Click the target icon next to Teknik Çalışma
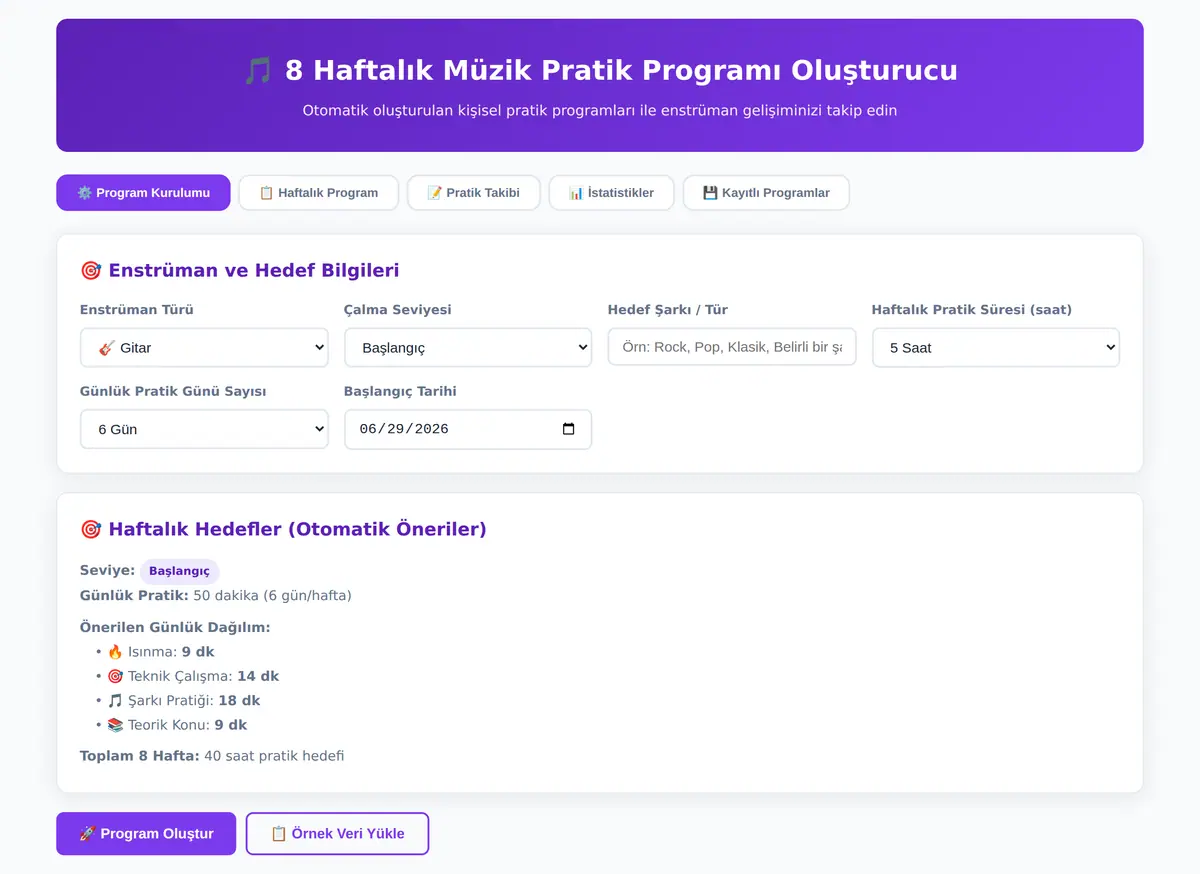 click(x=115, y=676)
